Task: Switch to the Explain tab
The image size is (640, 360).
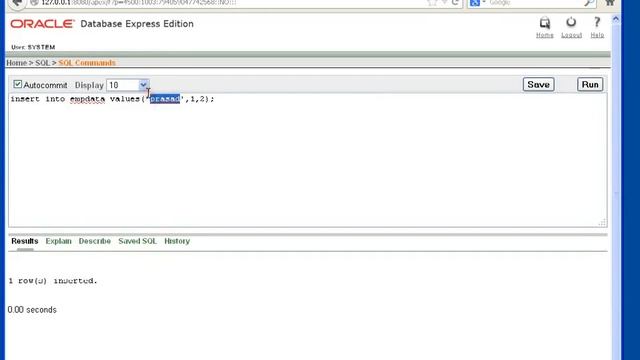Action: click(58, 241)
